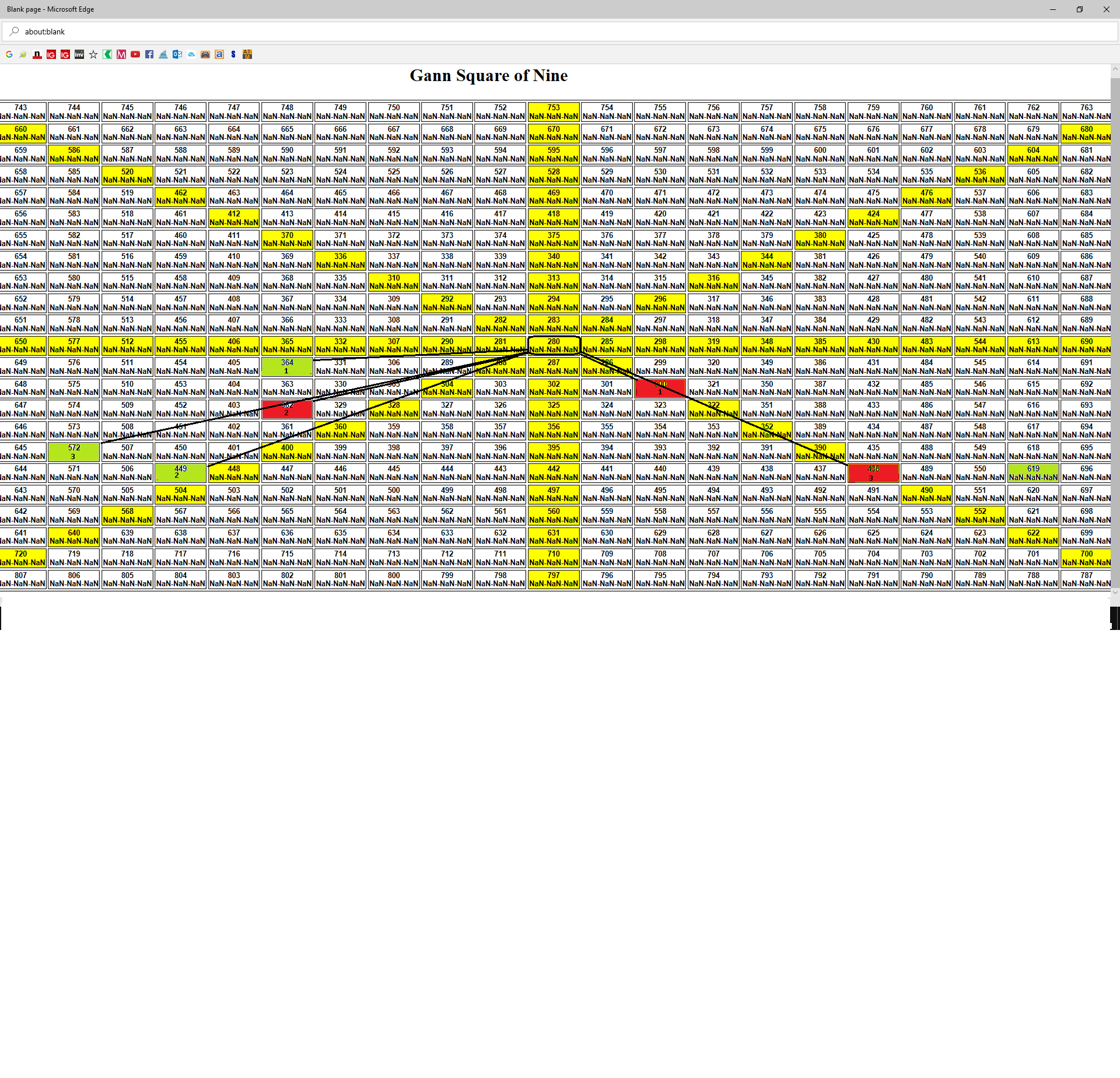Image resolution: width=1120 pixels, height=1078 pixels.
Task: Open the Google bookmark icon
Action: pyautogui.click(x=9, y=54)
